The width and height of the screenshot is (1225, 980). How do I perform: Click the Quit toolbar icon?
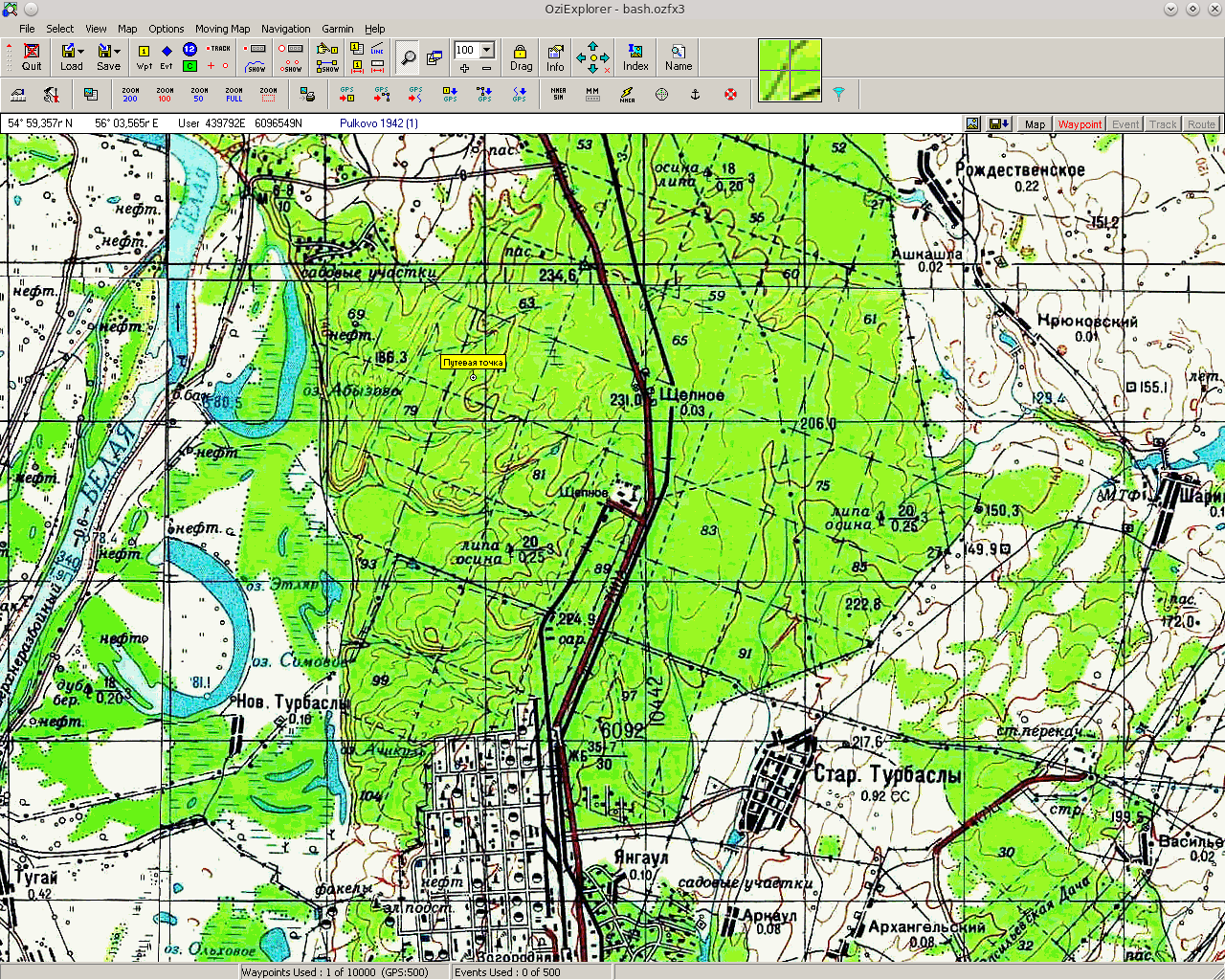32,57
